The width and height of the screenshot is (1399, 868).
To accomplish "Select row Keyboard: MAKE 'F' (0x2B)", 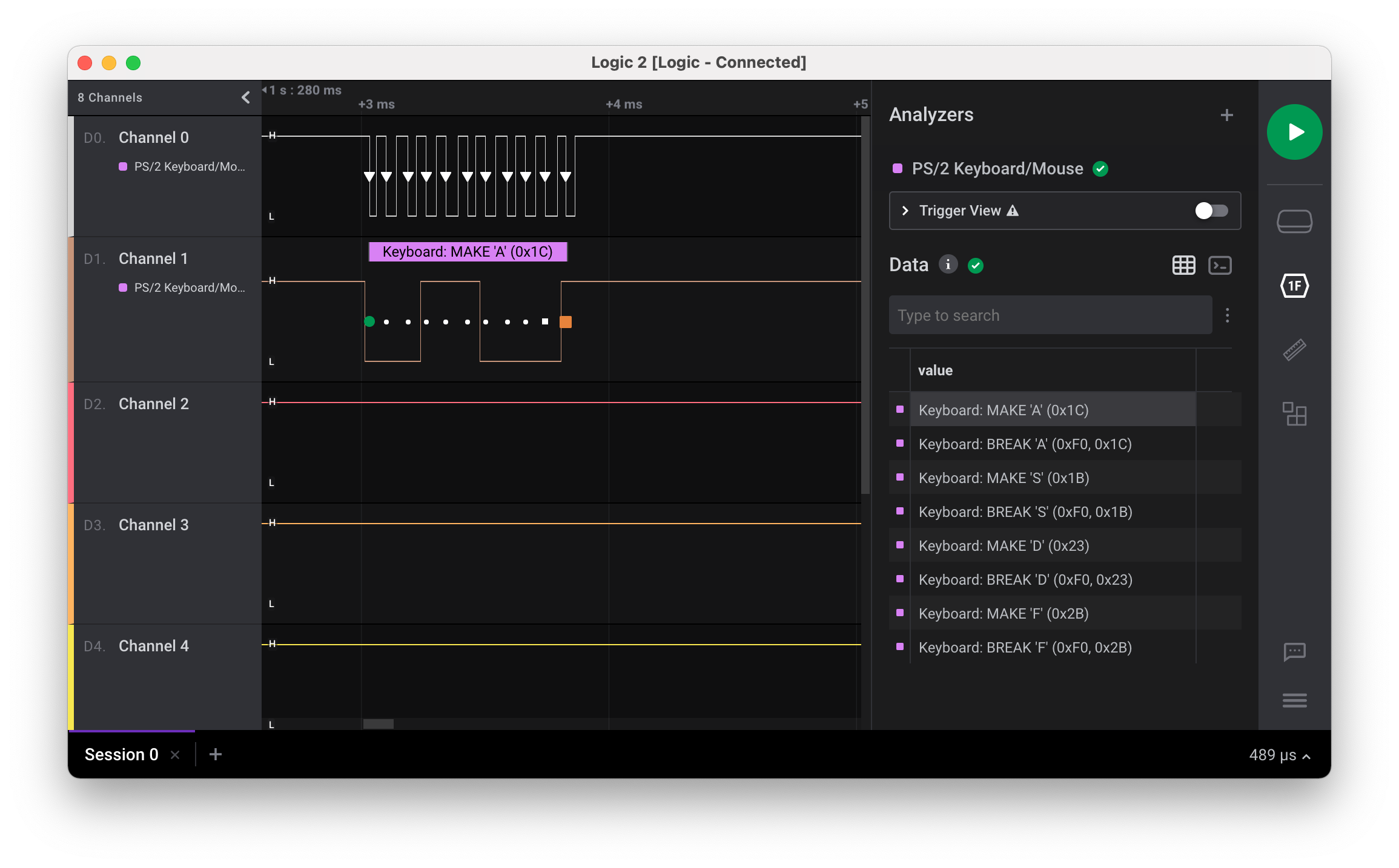I will (x=1065, y=613).
